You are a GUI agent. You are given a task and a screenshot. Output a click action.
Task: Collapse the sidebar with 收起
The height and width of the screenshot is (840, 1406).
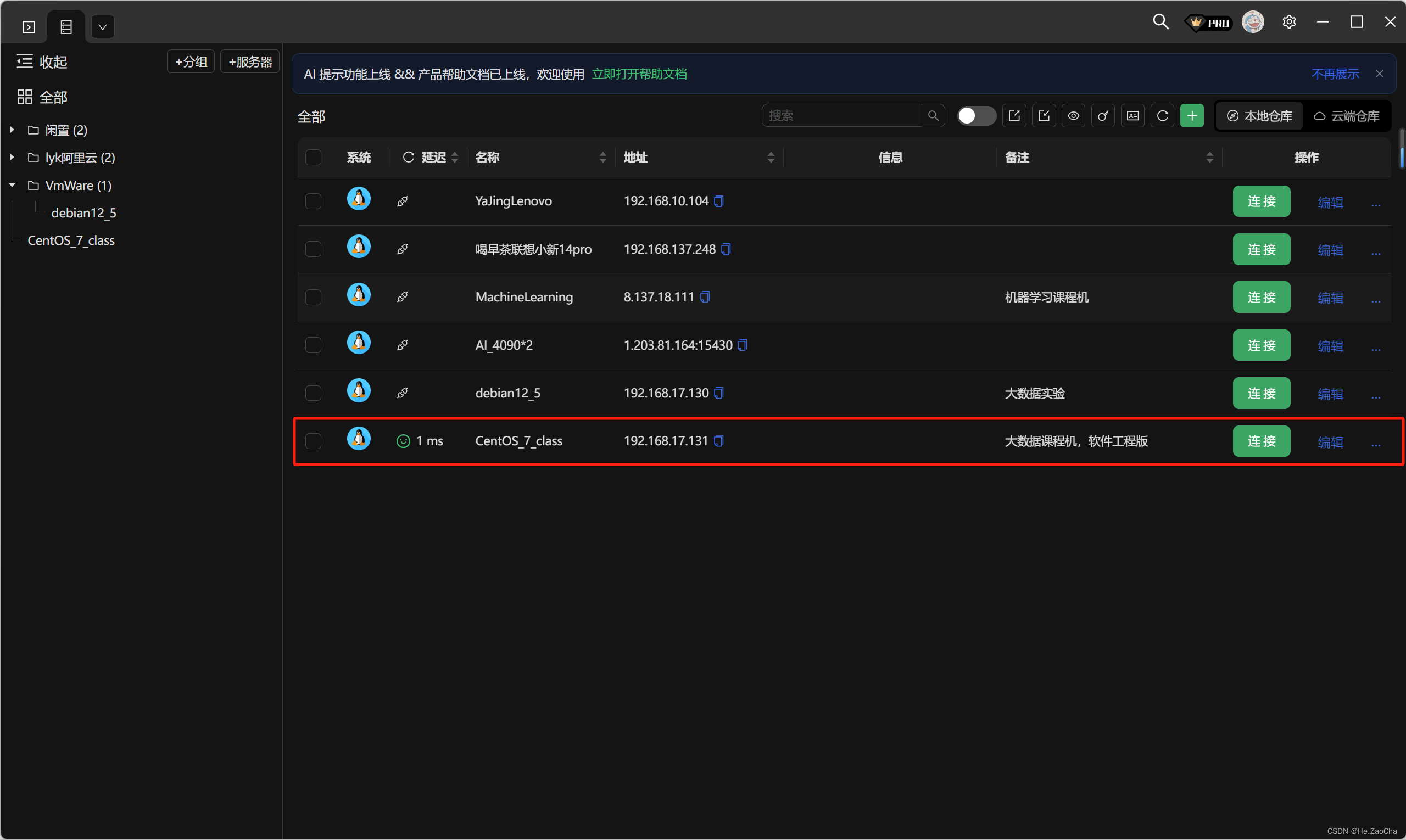(42, 61)
